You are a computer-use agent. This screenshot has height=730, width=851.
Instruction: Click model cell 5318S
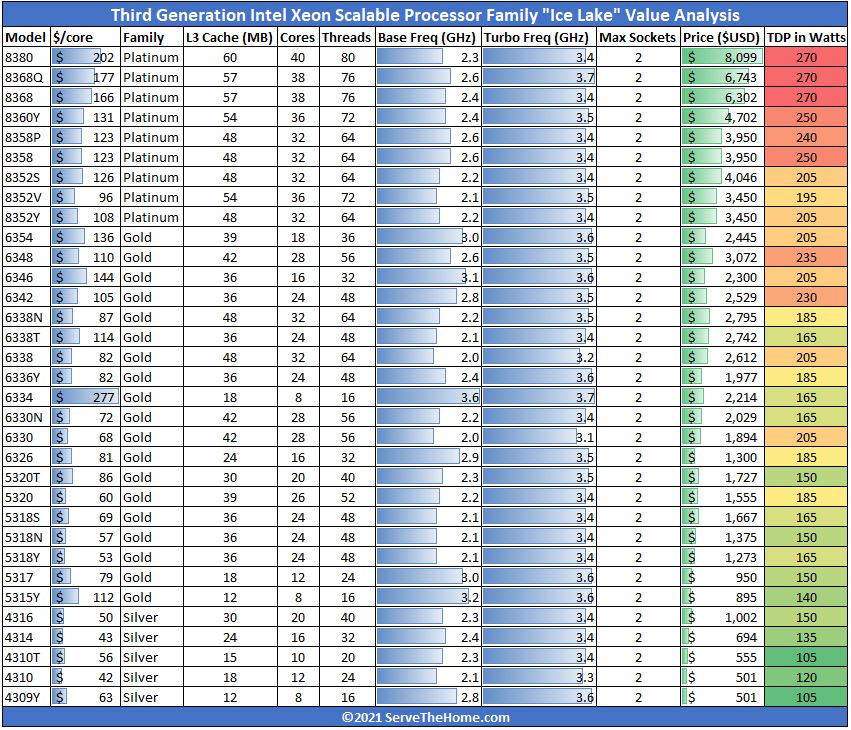click(x=26, y=517)
